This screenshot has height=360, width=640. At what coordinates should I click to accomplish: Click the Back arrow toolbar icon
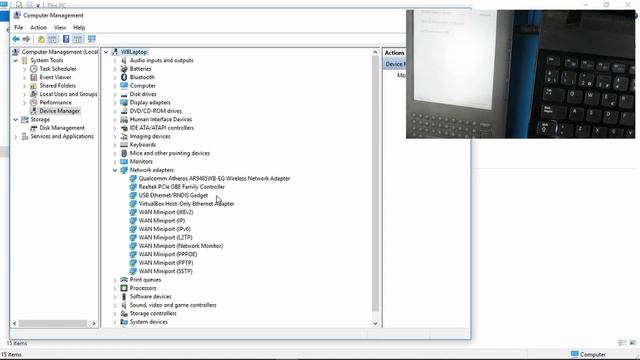pyautogui.click(x=16, y=39)
